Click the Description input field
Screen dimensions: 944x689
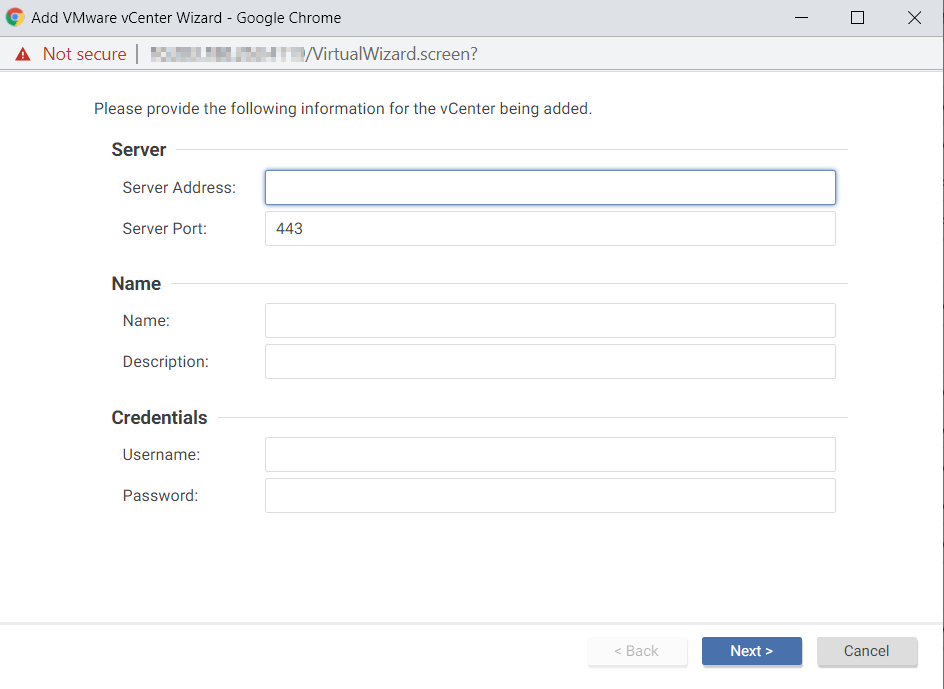[x=550, y=361]
